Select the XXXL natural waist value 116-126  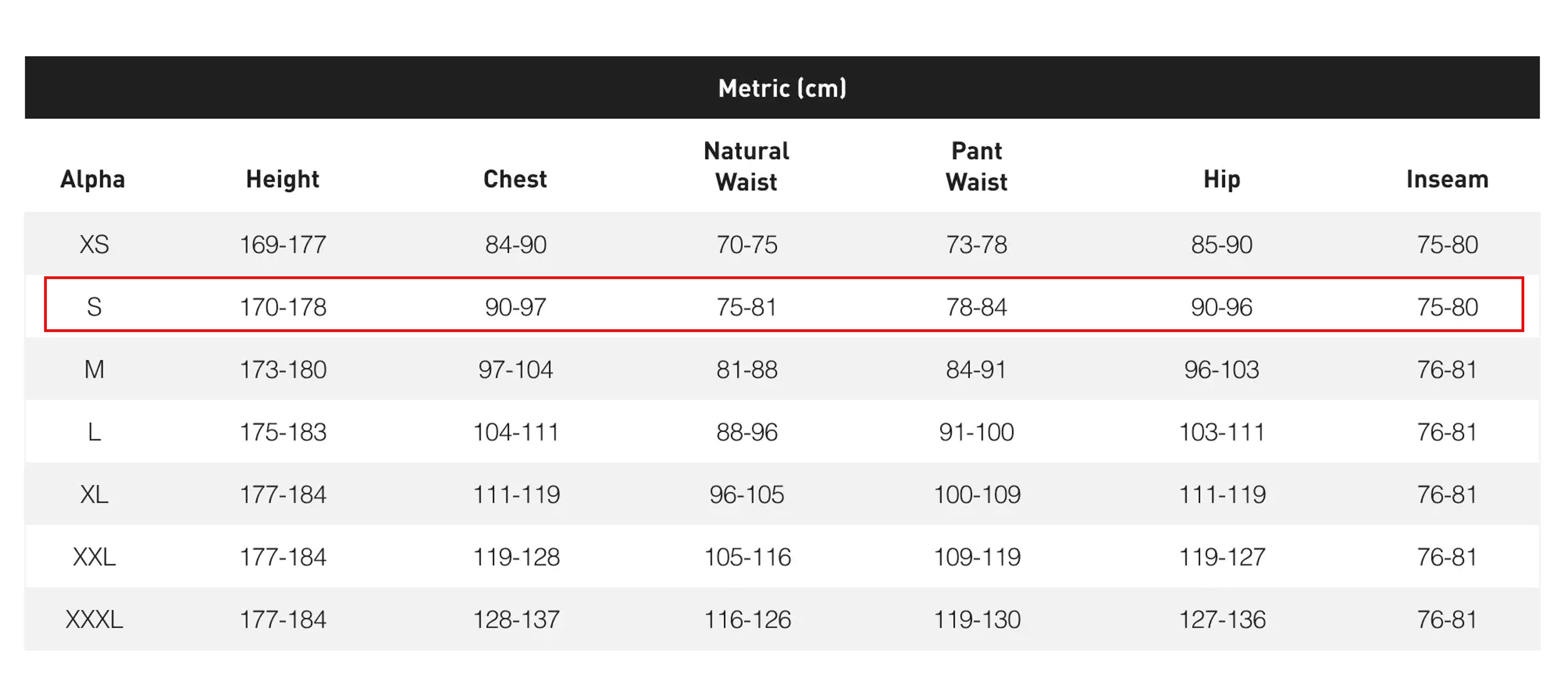[748, 619]
